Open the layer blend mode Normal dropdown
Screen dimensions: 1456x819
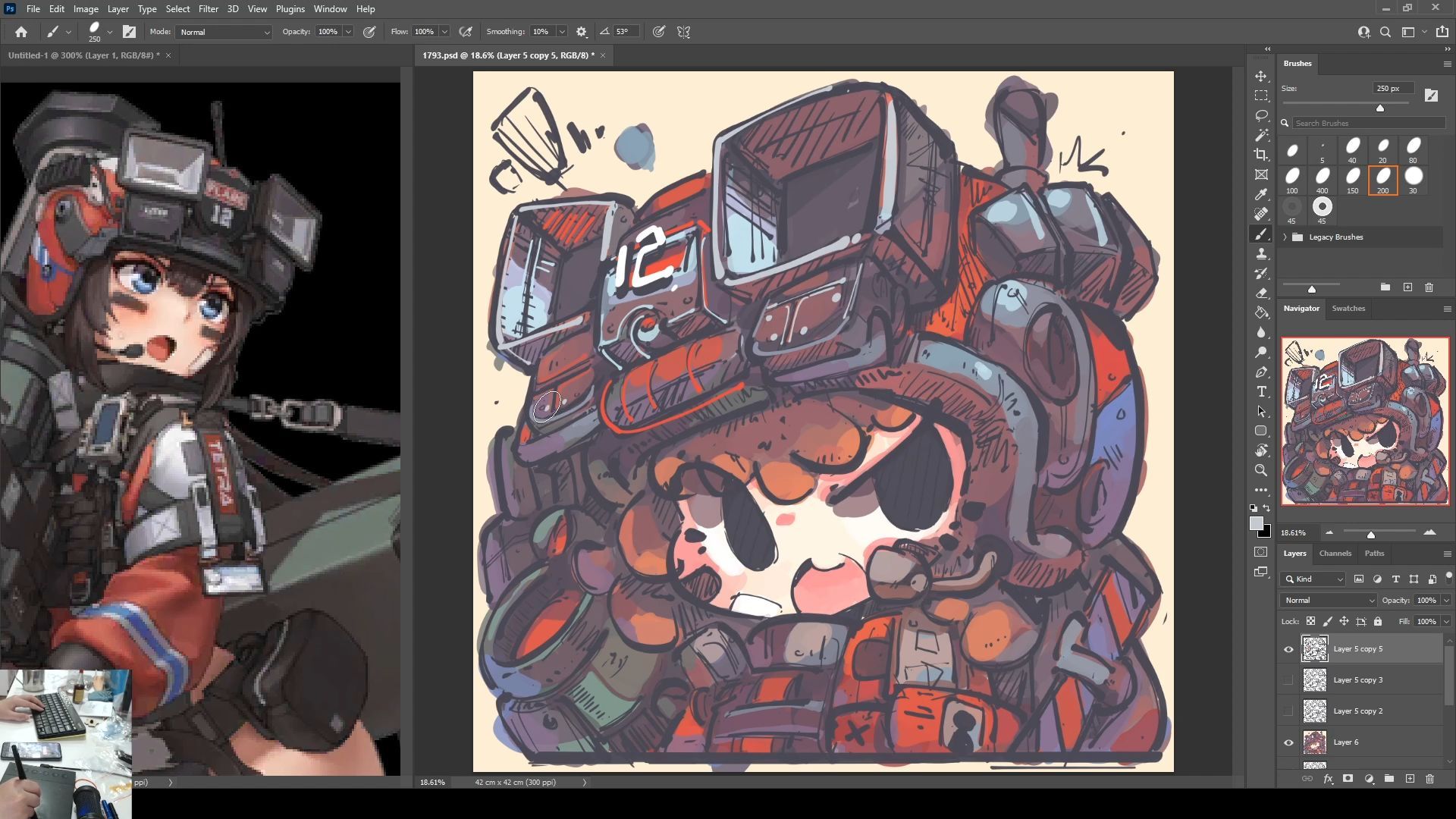click(x=1329, y=600)
